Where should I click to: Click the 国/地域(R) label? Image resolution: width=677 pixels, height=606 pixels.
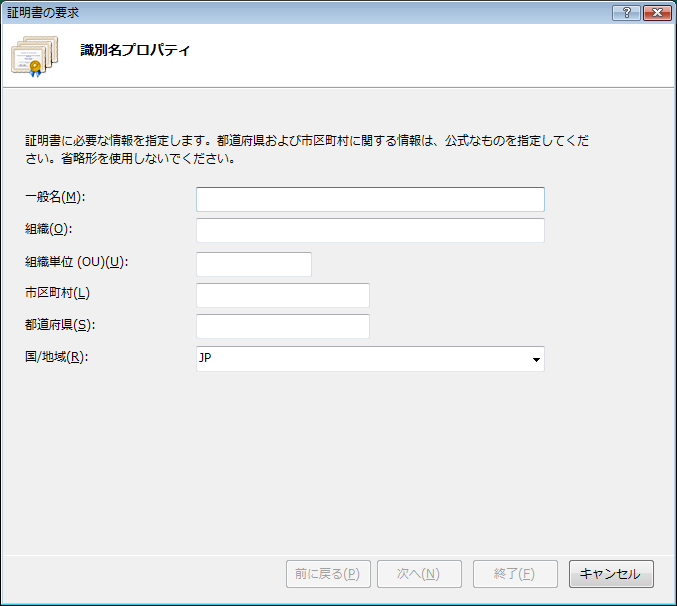click(57, 357)
